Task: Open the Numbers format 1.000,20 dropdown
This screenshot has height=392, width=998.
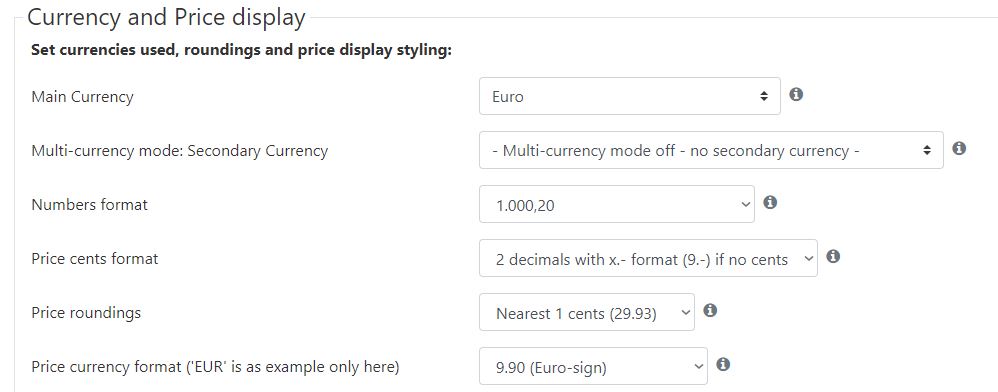Action: 617,204
